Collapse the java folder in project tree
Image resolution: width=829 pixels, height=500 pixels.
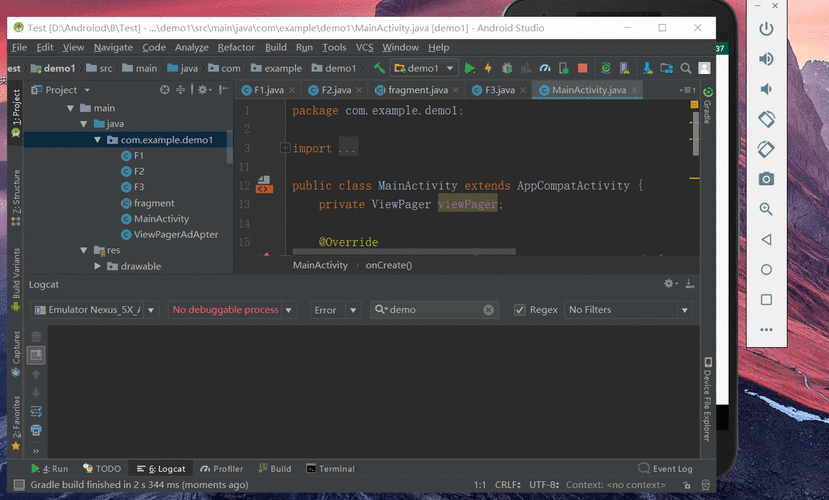84,124
